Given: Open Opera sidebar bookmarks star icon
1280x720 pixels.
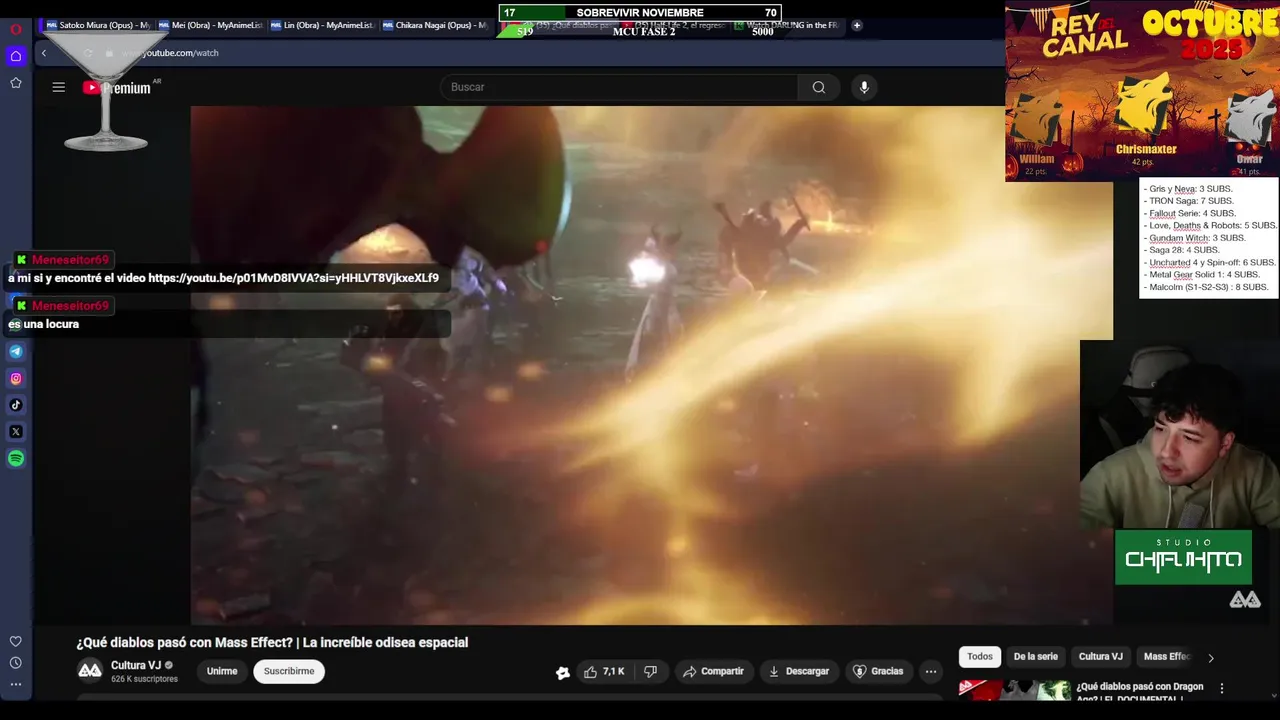Looking at the screenshot, I should (x=16, y=83).
